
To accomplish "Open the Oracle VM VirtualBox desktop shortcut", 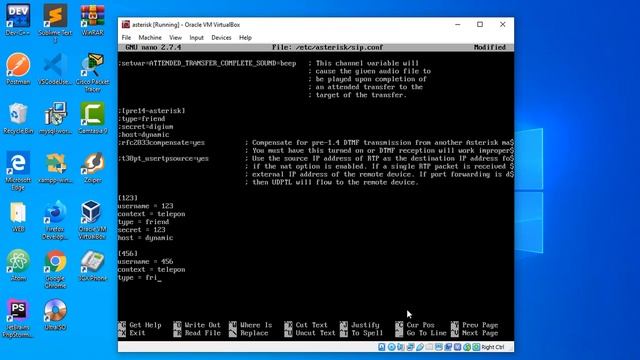I will point(92,220).
